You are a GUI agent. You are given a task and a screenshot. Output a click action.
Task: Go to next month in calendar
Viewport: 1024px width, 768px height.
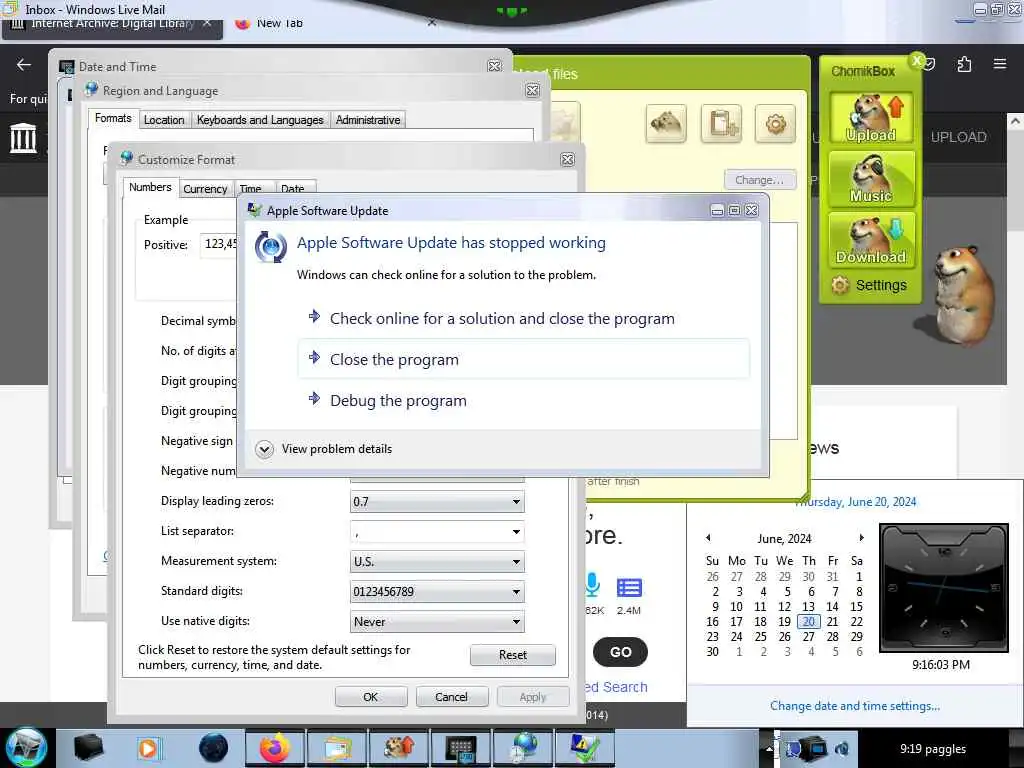[x=861, y=538]
